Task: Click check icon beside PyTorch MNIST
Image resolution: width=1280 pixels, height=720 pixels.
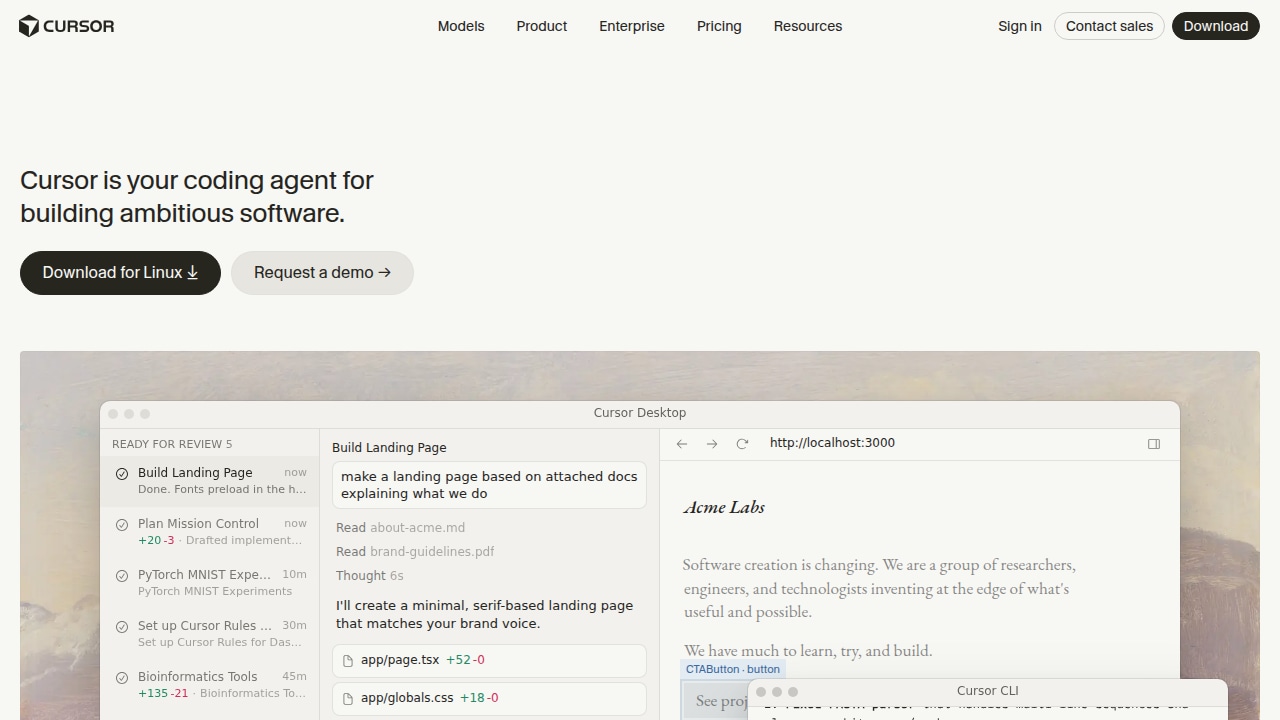Action: pyautogui.click(x=122, y=576)
